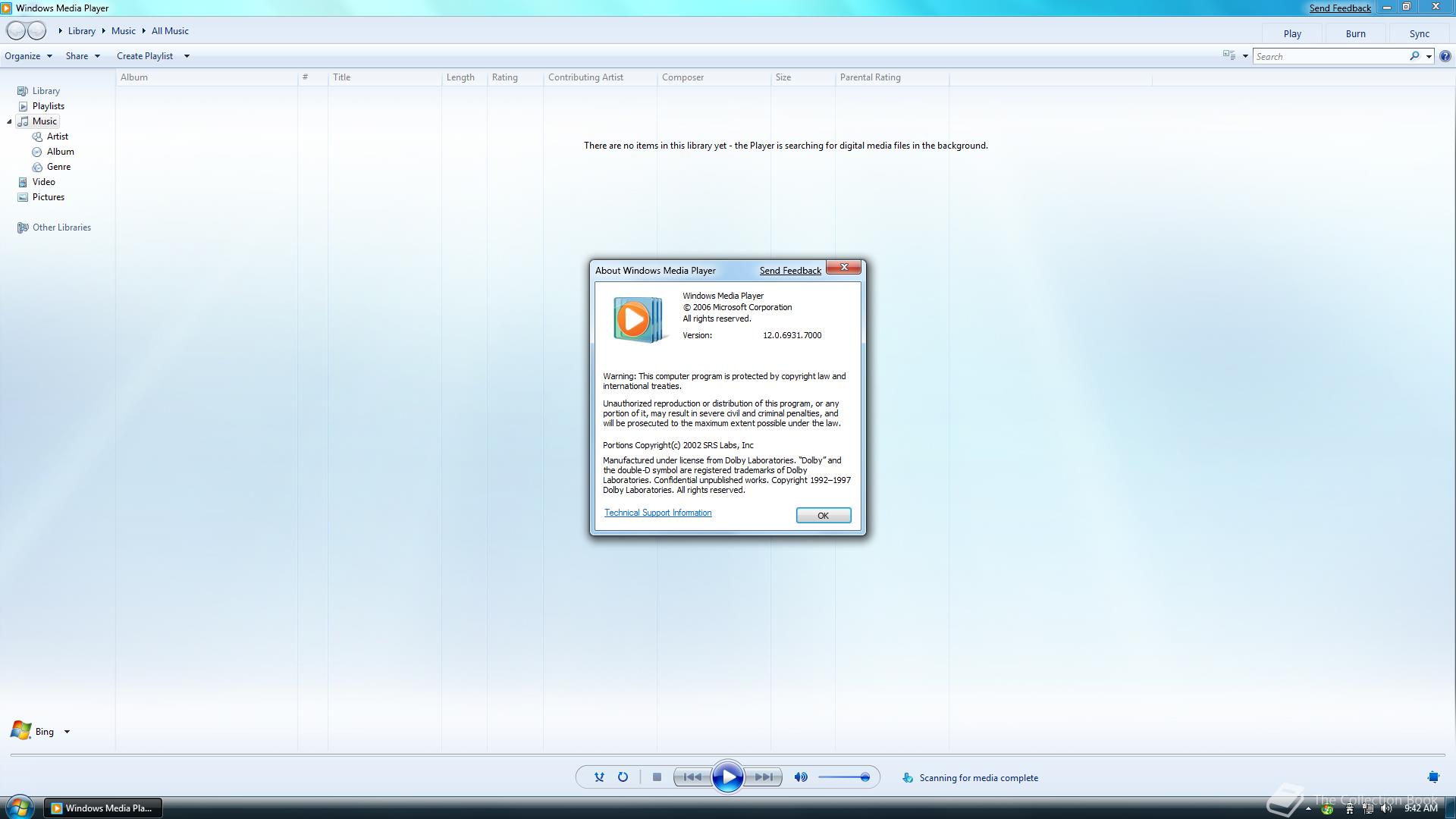Open the Technical Support Information link
The width and height of the screenshot is (1456, 819).
point(658,513)
